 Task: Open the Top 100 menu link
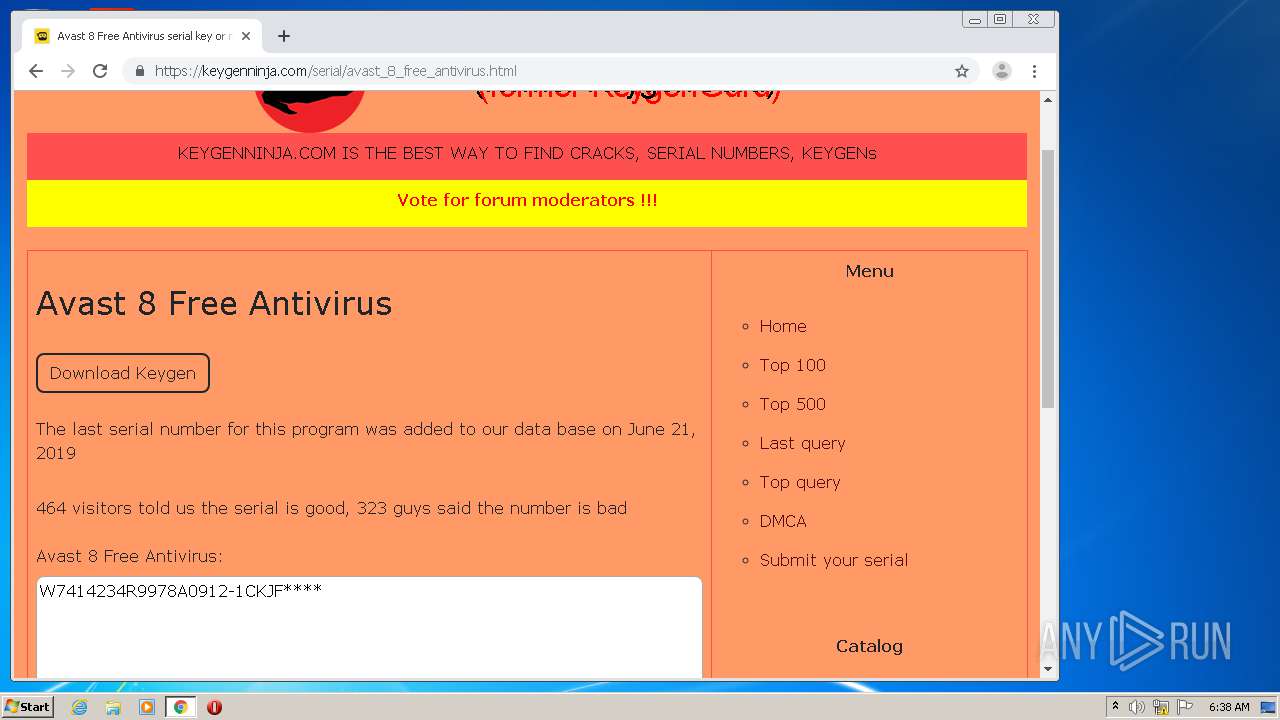pos(793,365)
